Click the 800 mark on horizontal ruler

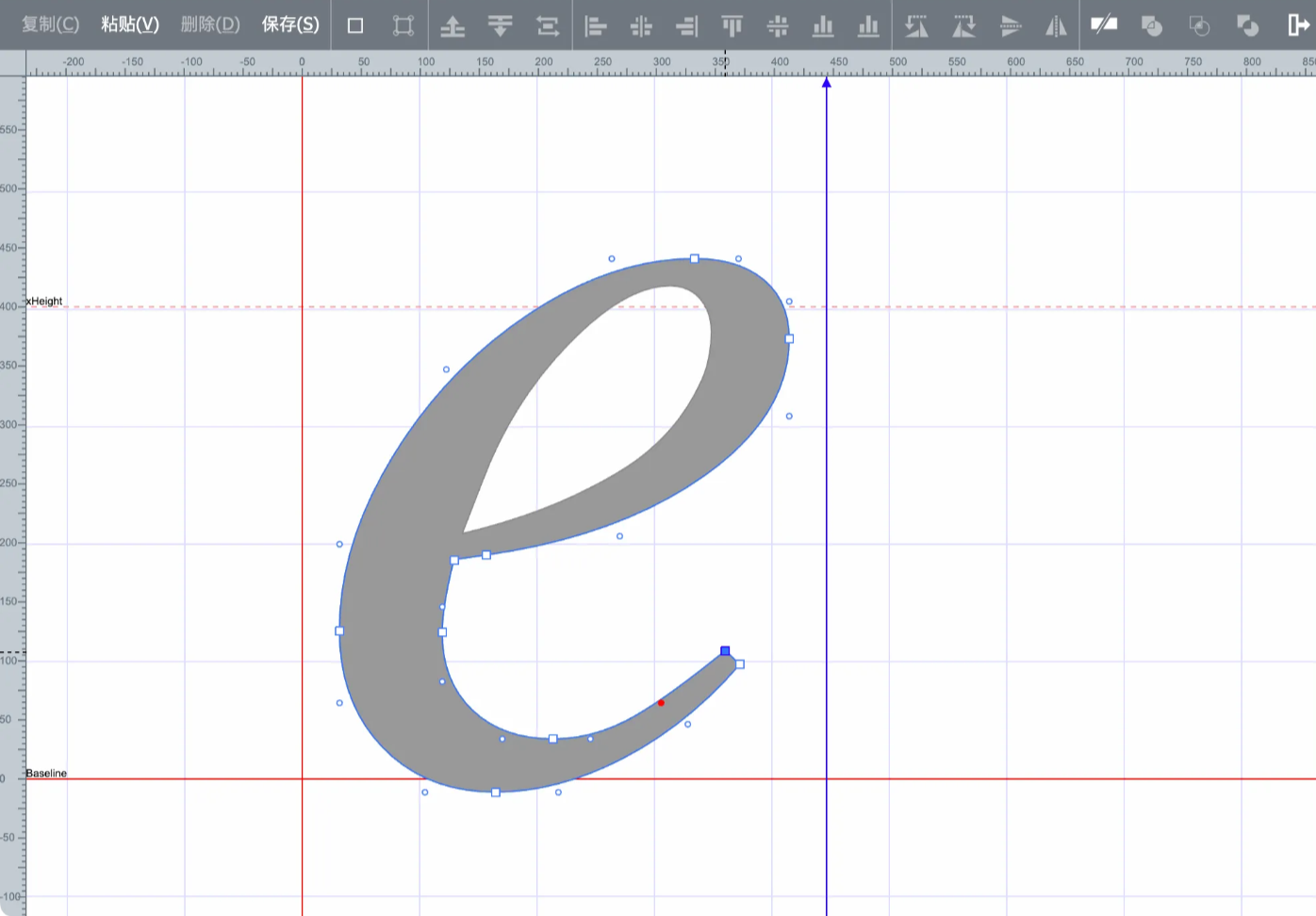1252,62
